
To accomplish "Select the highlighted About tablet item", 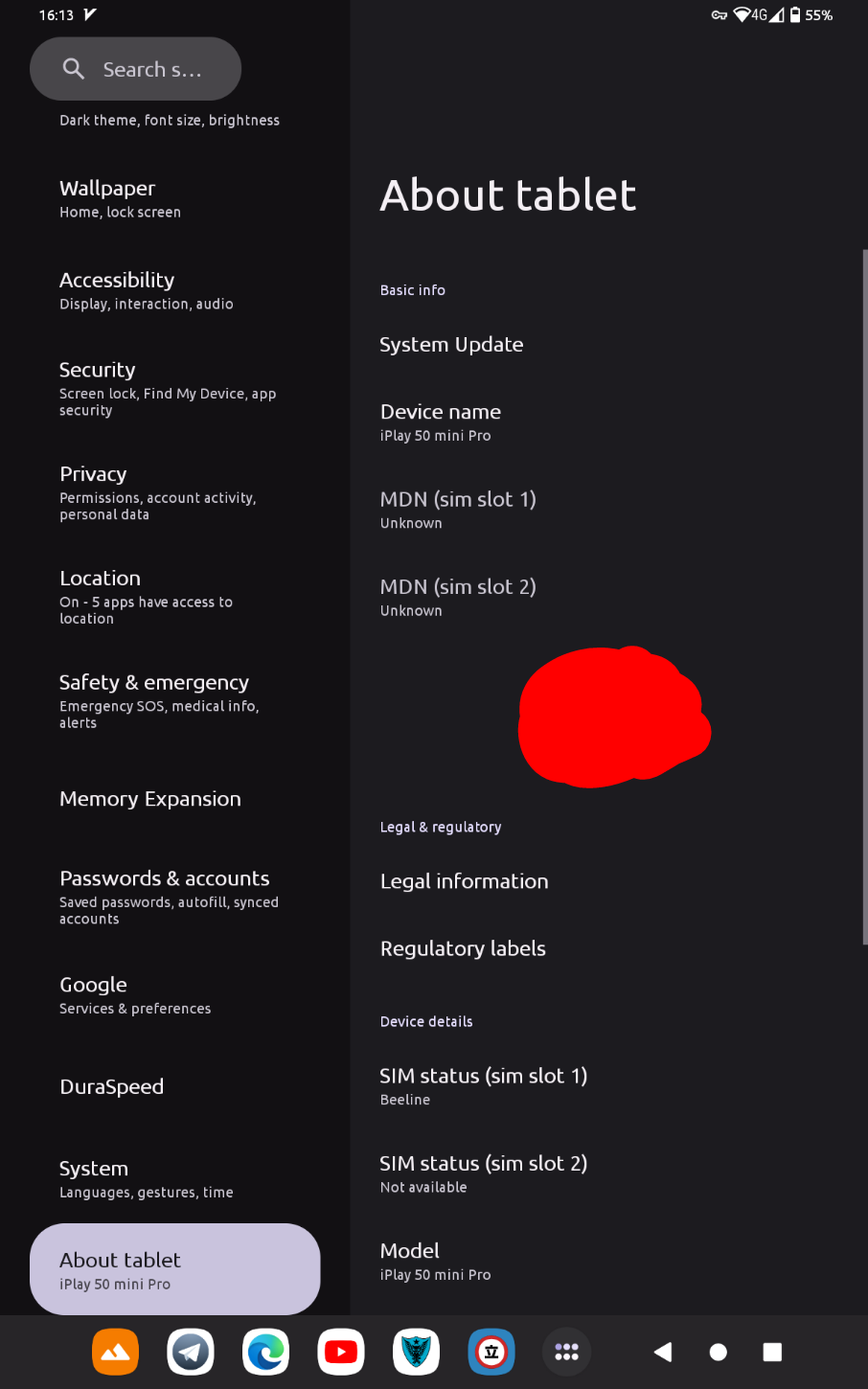I will 174,1269.
